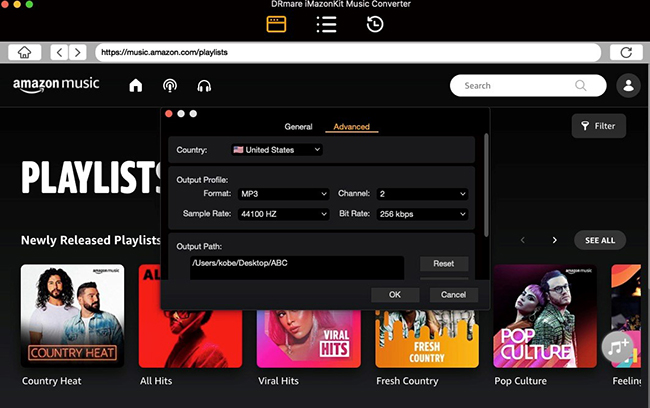Open the Fresh Country playlist cover
Viewport: 650px width, 408px height.
[x=427, y=338]
